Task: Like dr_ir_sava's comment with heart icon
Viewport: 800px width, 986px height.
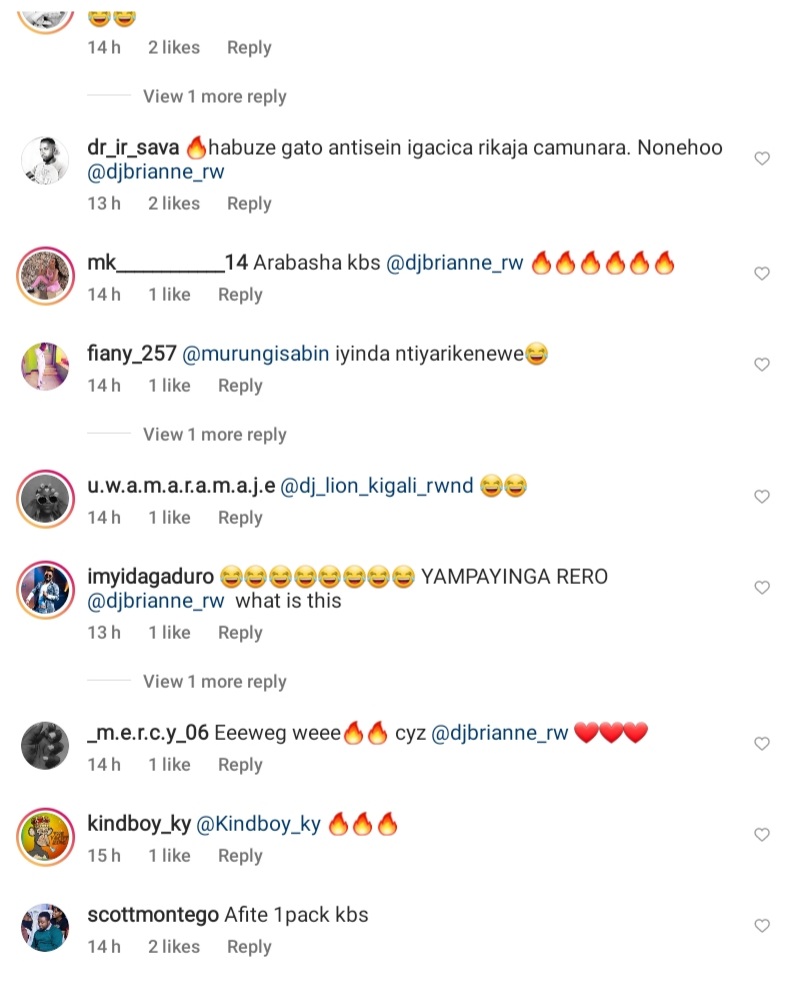Action: [x=762, y=158]
